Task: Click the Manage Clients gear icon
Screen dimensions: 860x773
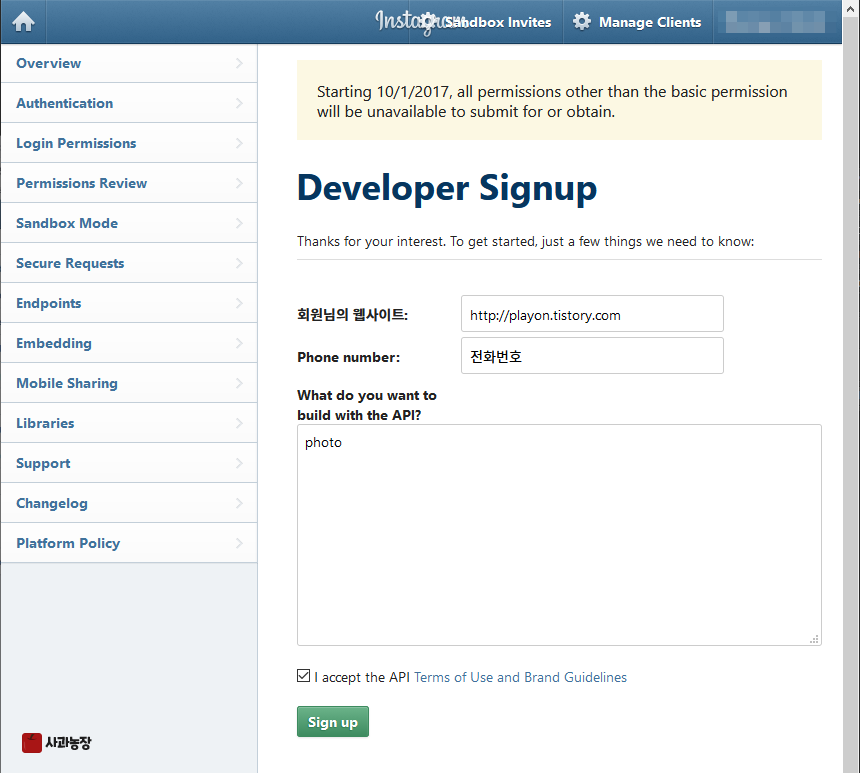Action: click(582, 22)
